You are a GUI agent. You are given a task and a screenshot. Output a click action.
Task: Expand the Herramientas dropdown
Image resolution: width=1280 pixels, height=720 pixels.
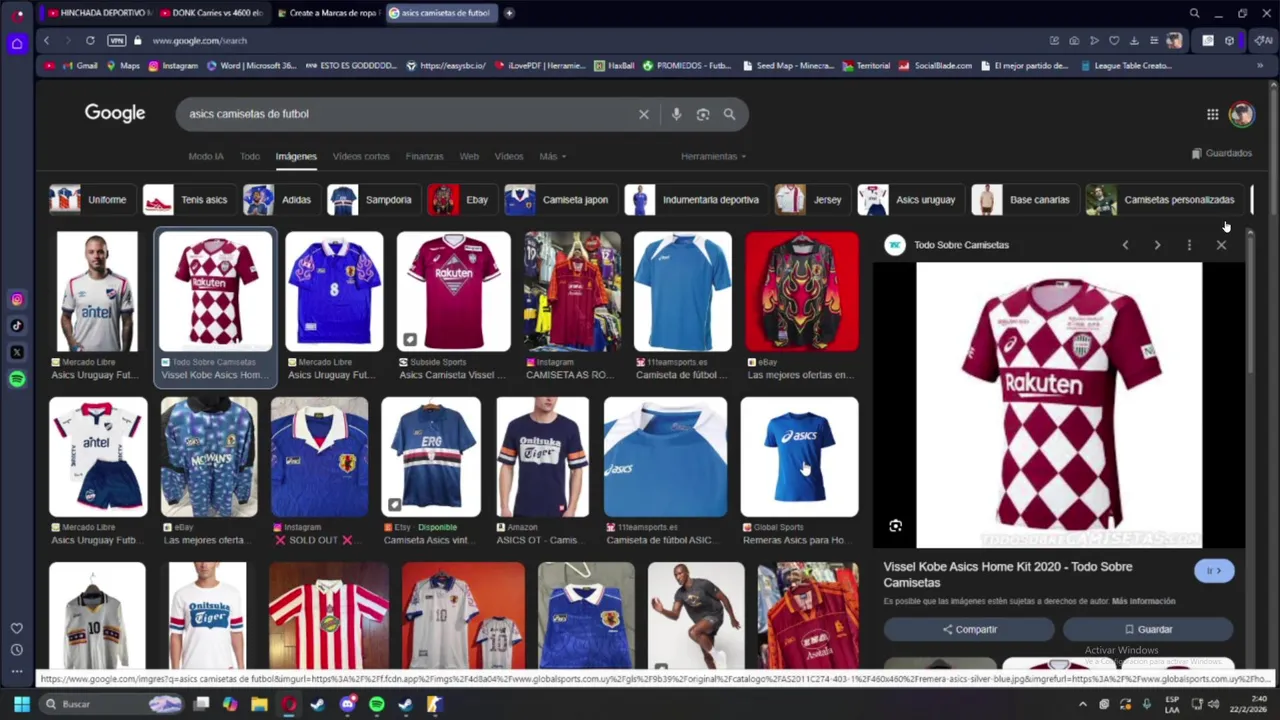[x=713, y=156]
